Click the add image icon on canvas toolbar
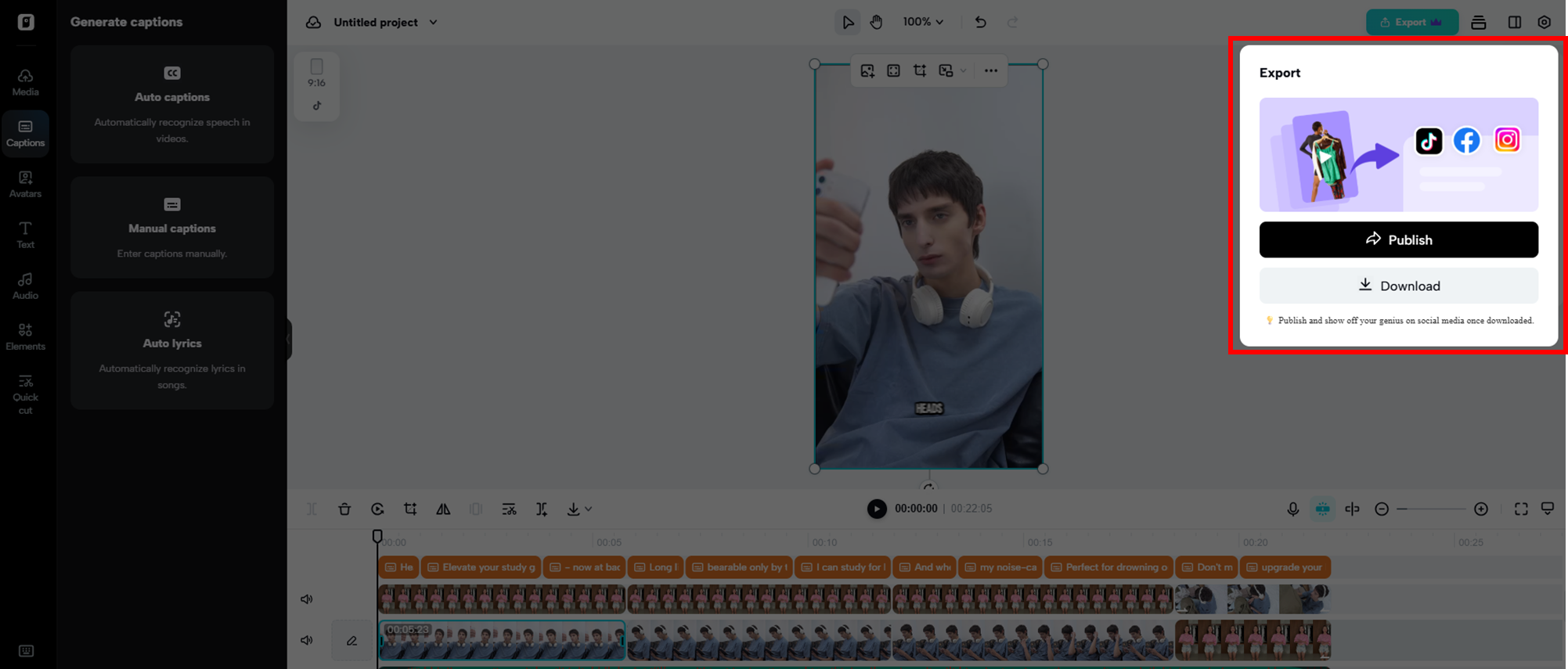 tap(867, 71)
